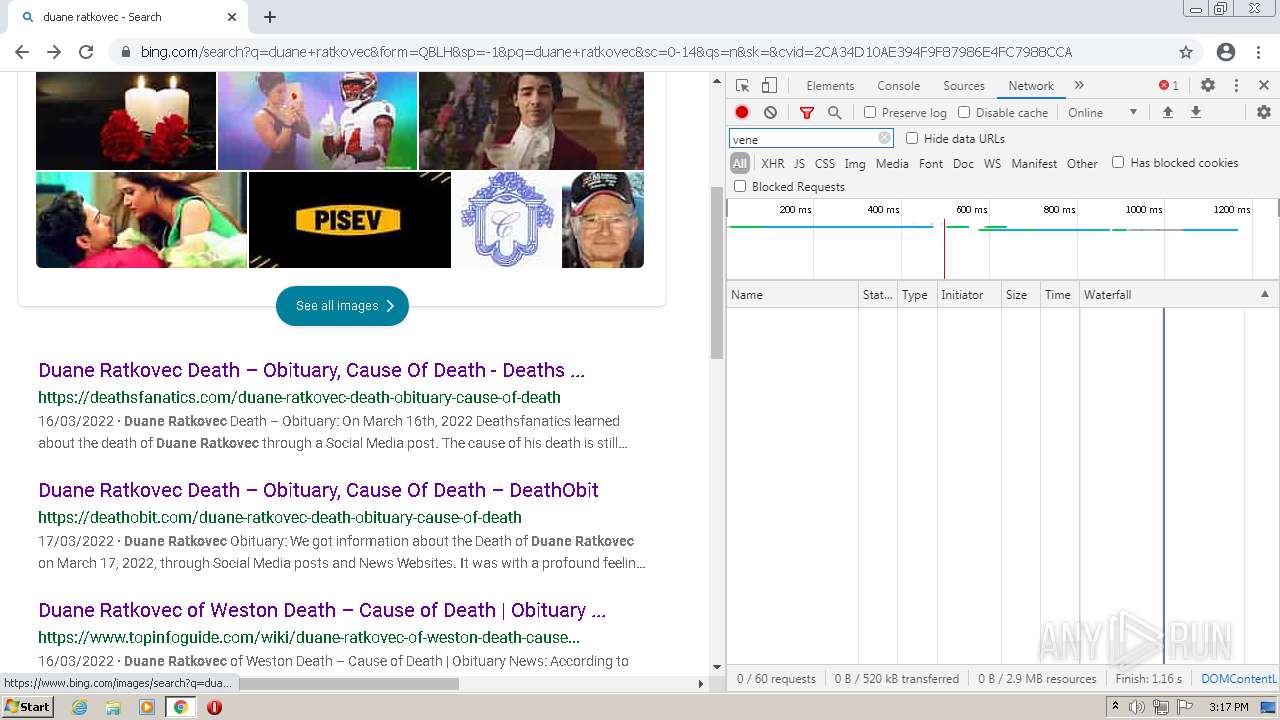Image resolution: width=1280 pixels, height=720 pixels.
Task: Export HAR with the download arrow
Action: click(1195, 113)
